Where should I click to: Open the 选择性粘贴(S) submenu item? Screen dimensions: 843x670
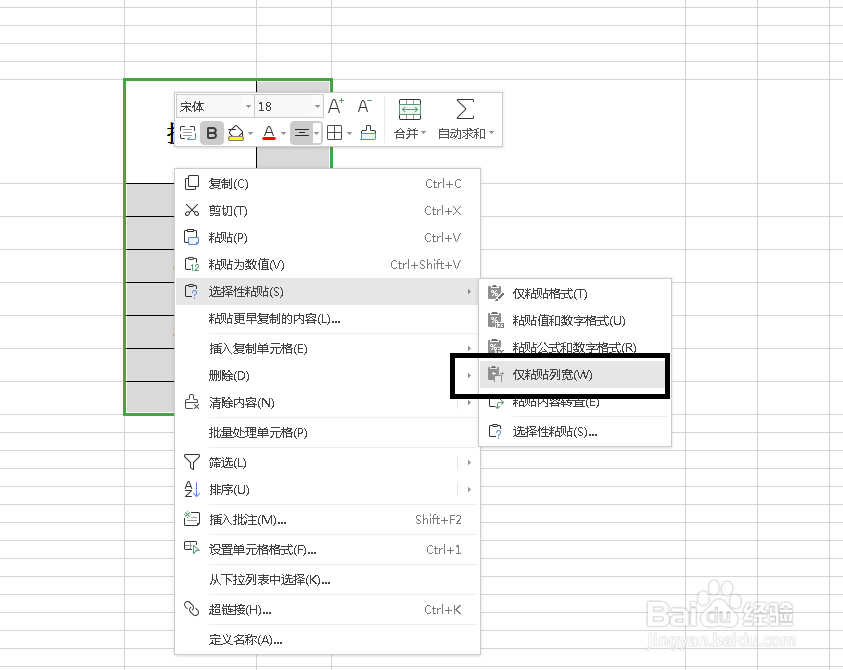click(x=327, y=291)
